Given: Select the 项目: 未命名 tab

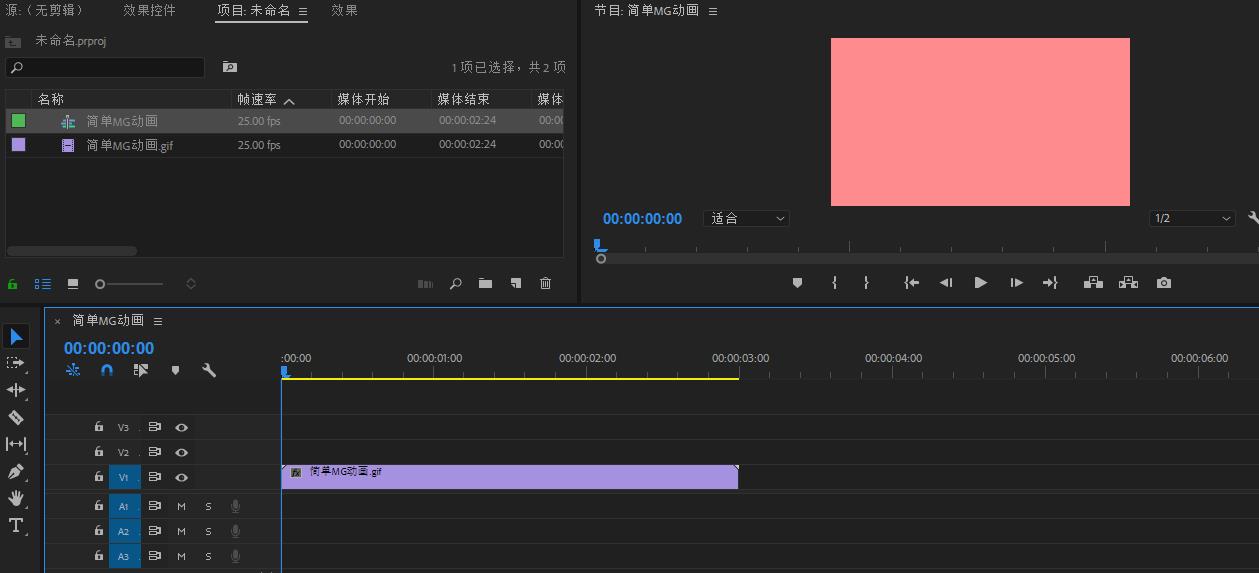Looking at the screenshot, I should pos(254,10).
